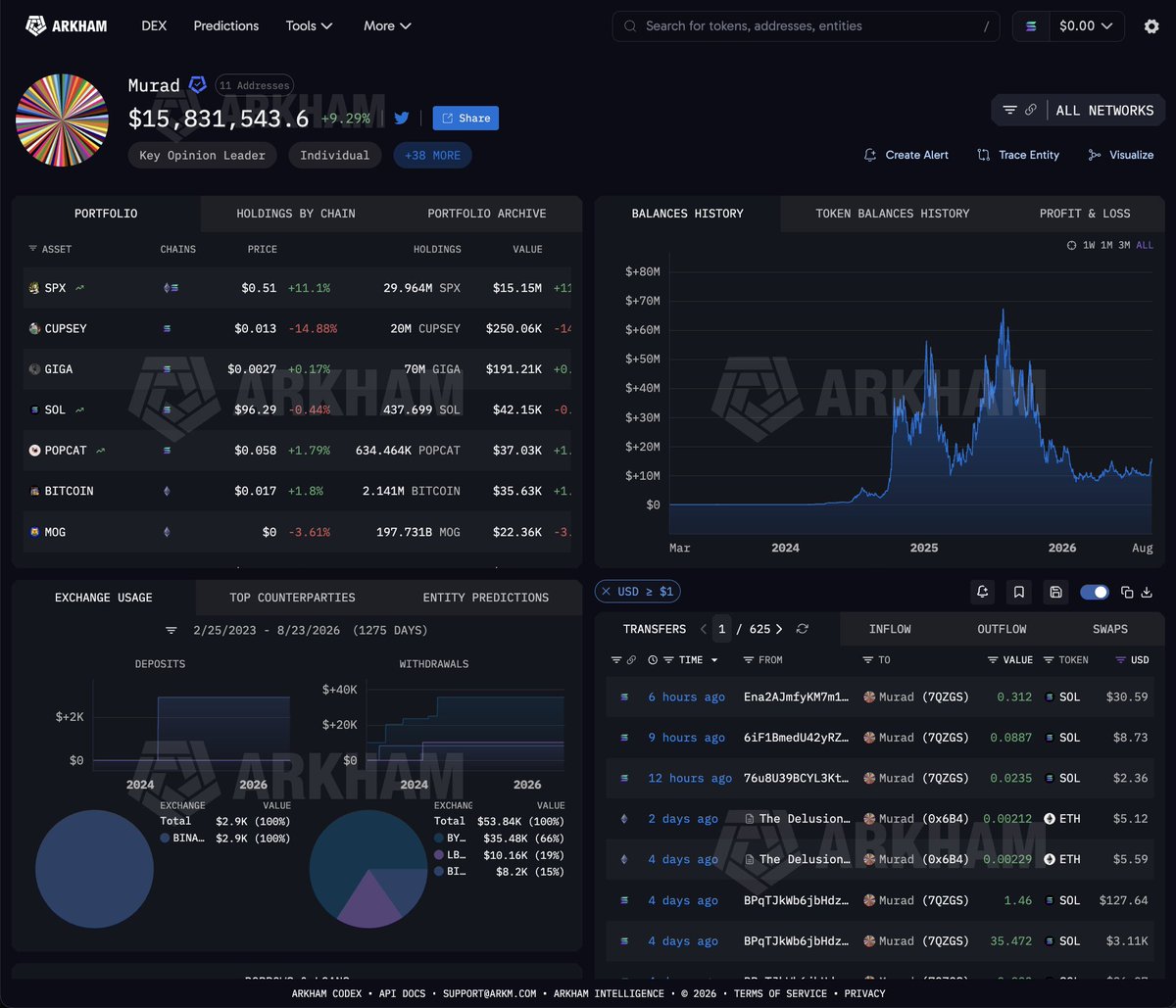Go to next transfers page arrow
Image resolution: width=1176 pixels, height=1008 pixels.
(x=779, y=629)
